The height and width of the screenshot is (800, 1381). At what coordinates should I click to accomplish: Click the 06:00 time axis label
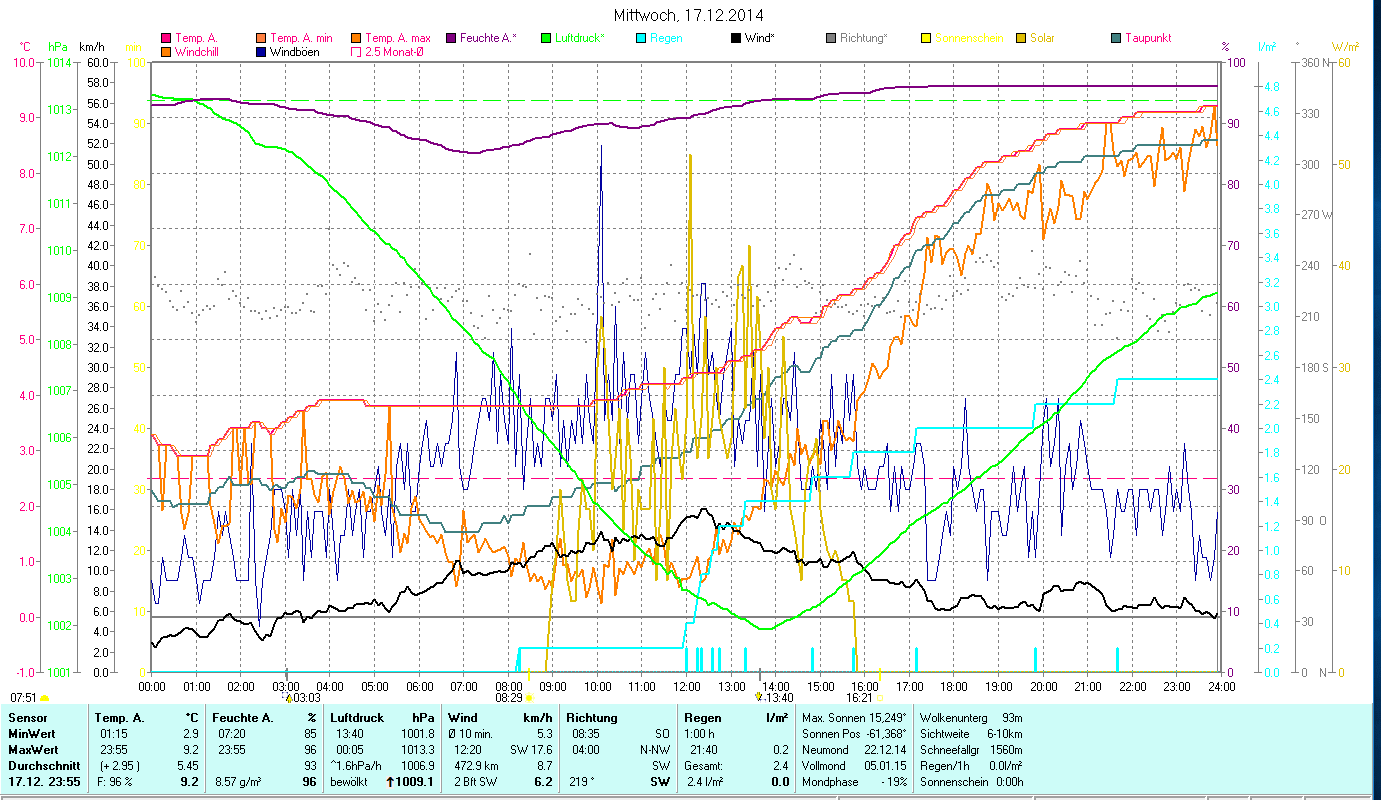419,687
